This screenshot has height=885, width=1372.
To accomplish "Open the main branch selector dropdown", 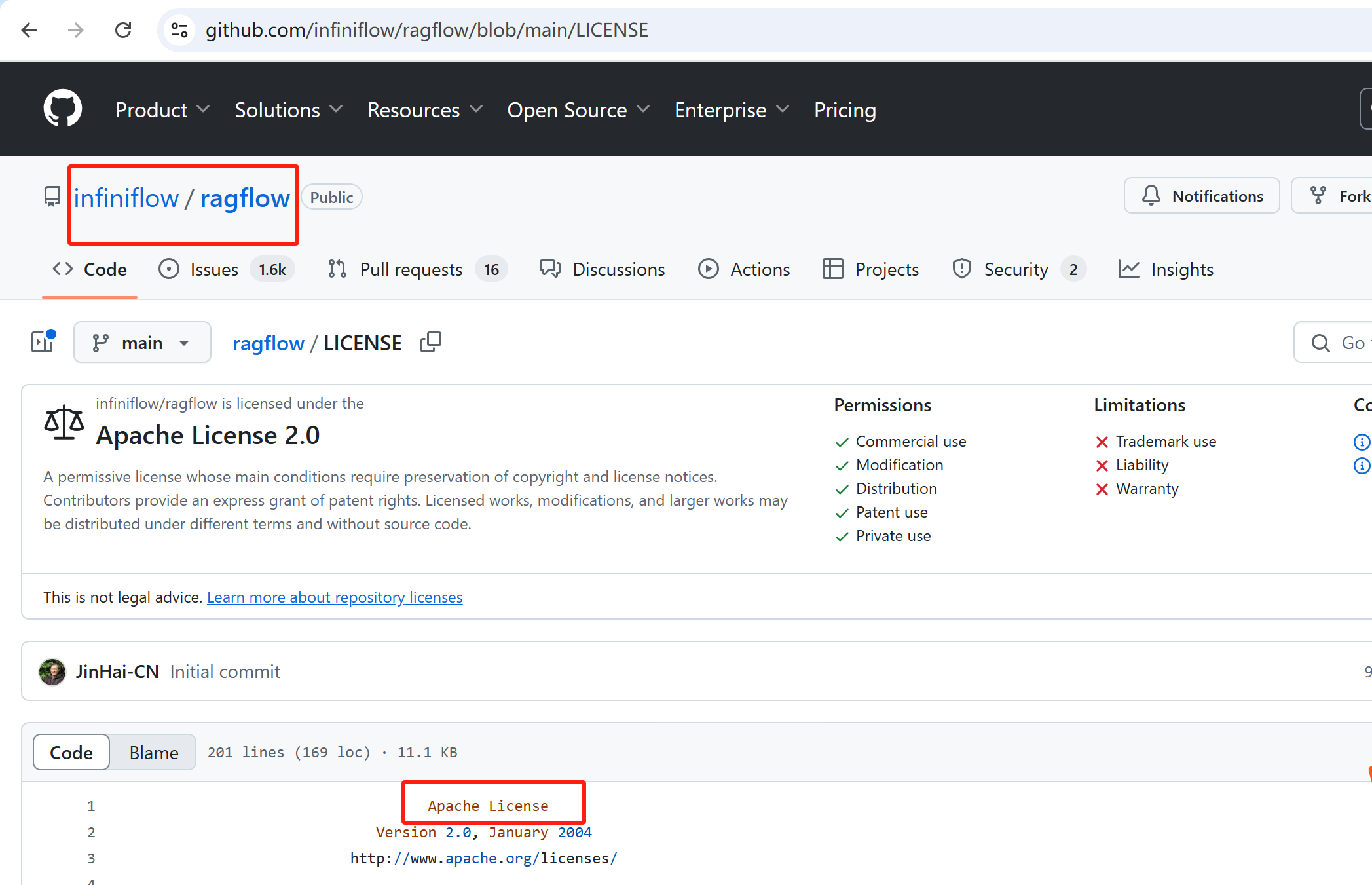I will click(x=142, y=343).
